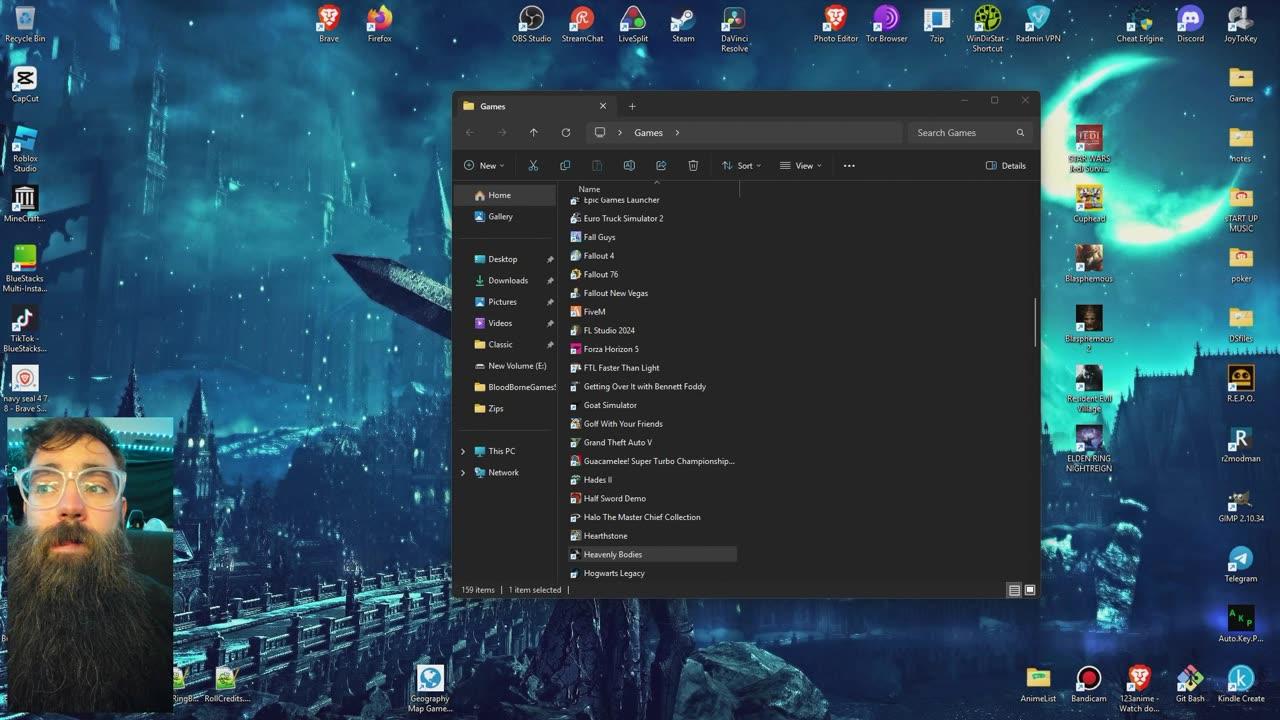Go up one folder level arrow
Viewport: 1280px width, 720px height.
tap(534, 132)
